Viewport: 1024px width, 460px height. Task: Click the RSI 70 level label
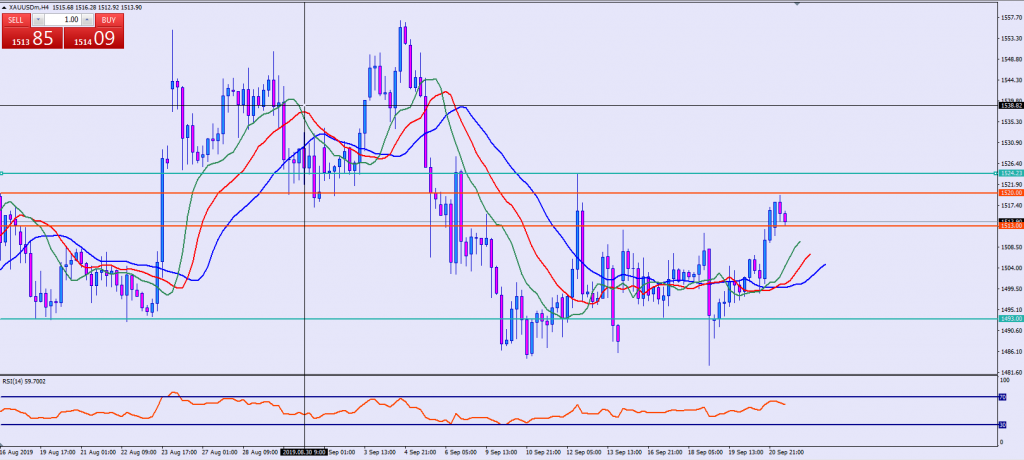(x=1002, y=397)
